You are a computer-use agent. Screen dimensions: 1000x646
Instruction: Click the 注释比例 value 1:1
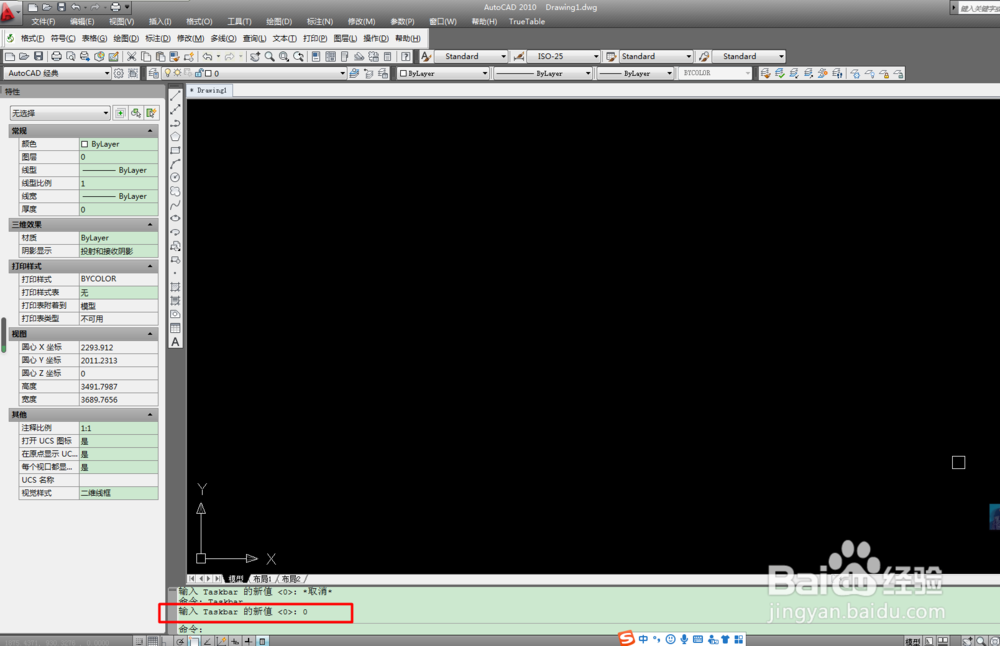click(119, 428)
